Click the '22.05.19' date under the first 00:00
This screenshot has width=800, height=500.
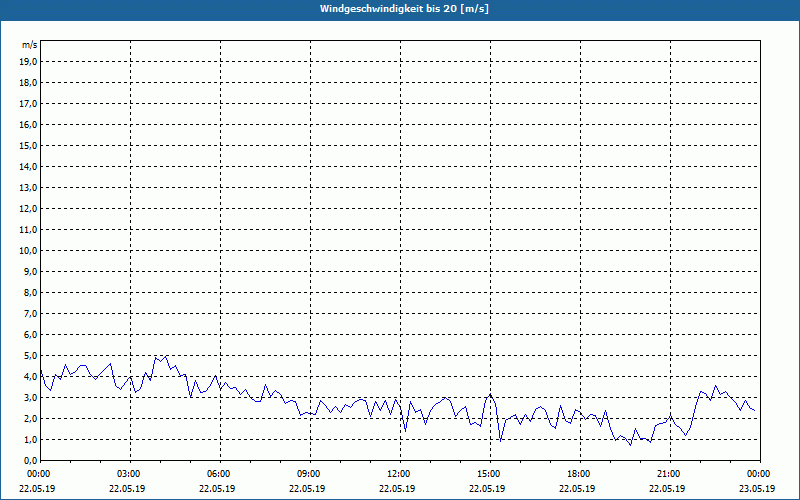tap(37, 488)
